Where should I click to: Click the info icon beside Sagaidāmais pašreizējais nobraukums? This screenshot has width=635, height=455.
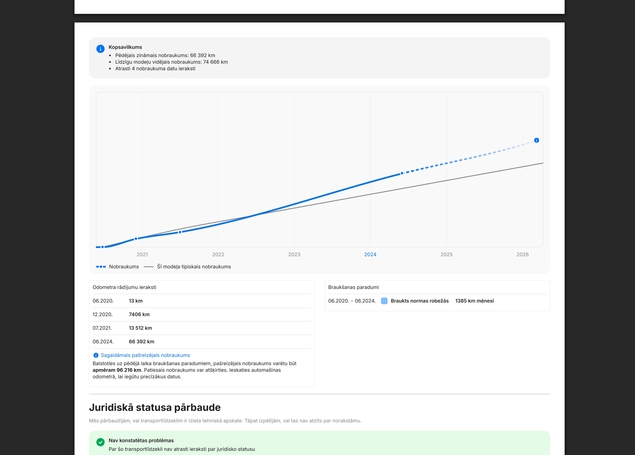(x=96, y=355)
